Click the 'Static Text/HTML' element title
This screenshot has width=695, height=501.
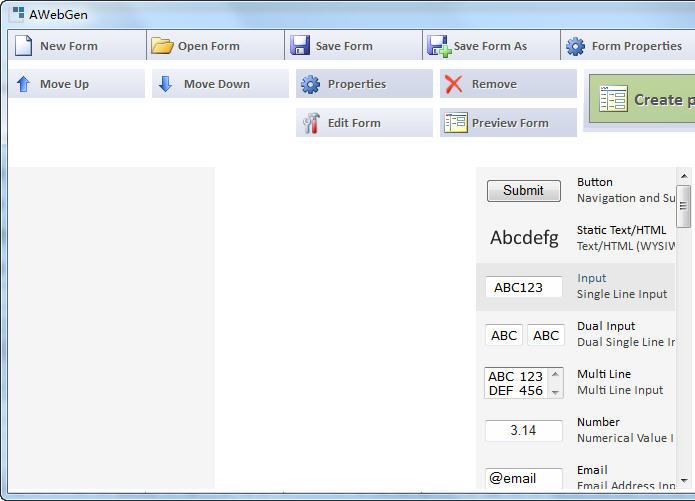tap(621, 230)
